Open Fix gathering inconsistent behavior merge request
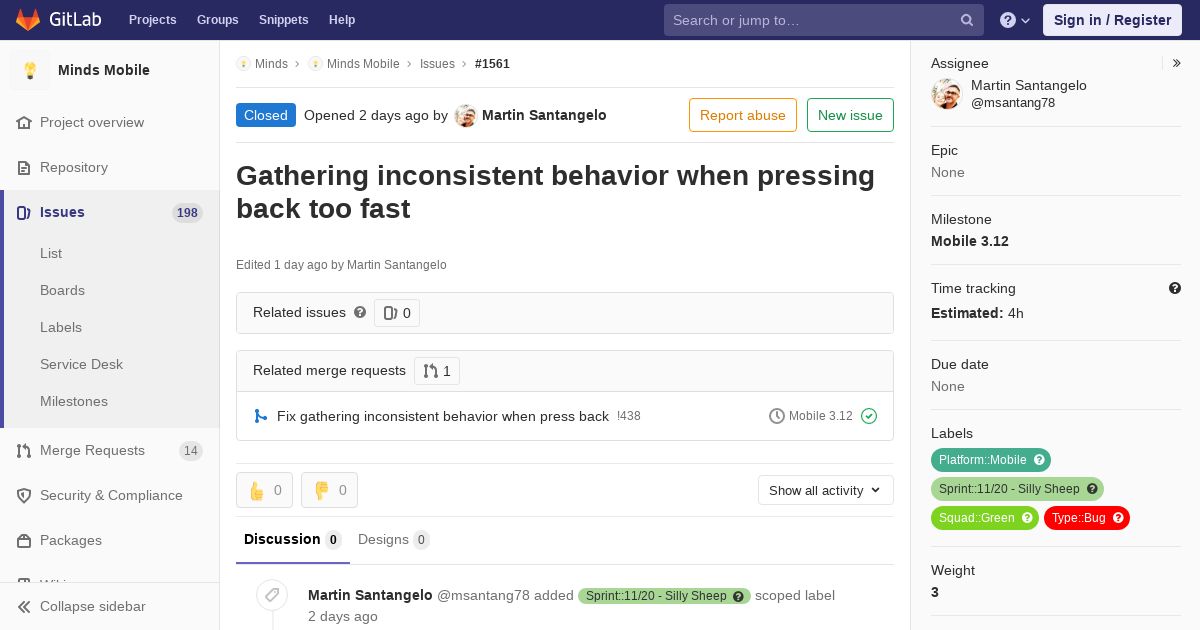This screenshot has width=1200, height=630. pos(443,416)
